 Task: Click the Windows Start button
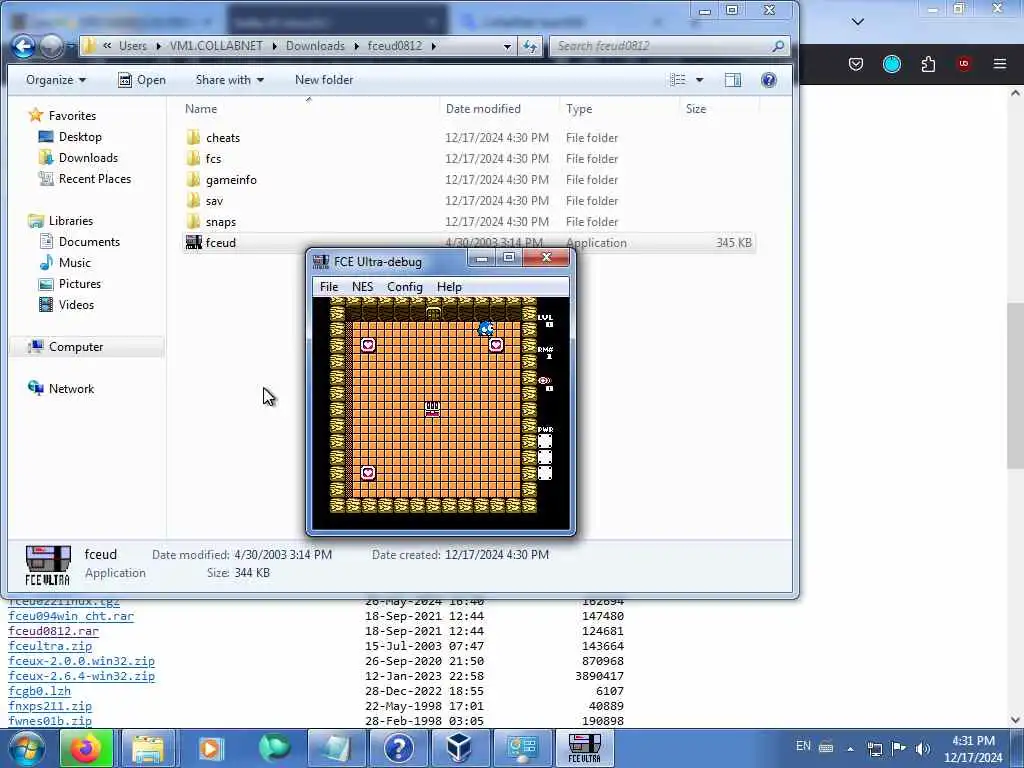[26, 748]
